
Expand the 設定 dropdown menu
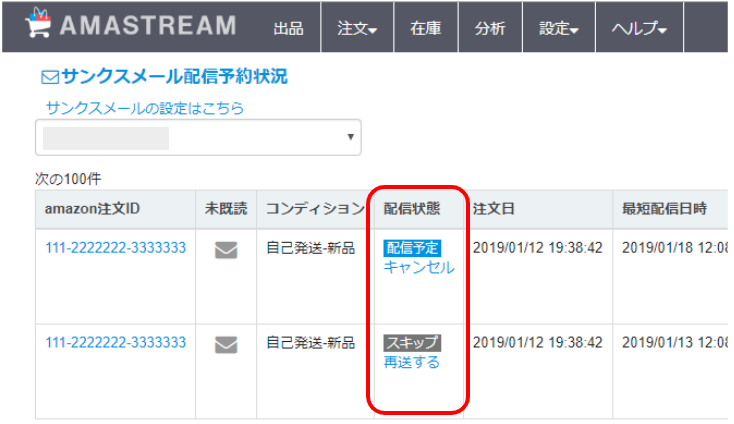pyautogui.click(x=558, y=28)
